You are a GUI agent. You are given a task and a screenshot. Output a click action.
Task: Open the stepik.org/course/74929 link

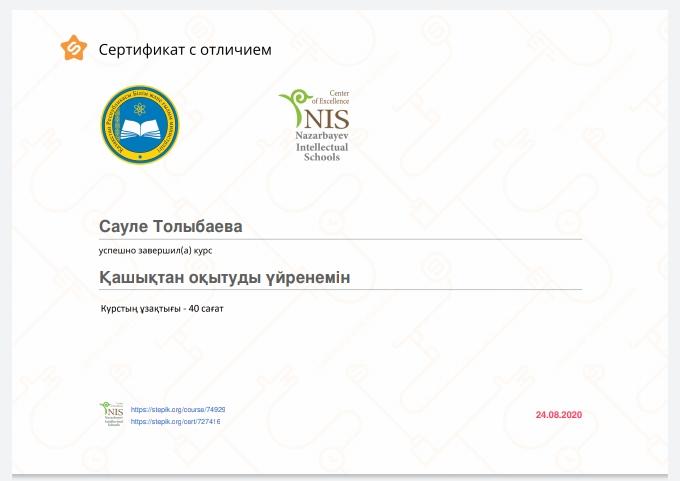click(x=178, y=409)
